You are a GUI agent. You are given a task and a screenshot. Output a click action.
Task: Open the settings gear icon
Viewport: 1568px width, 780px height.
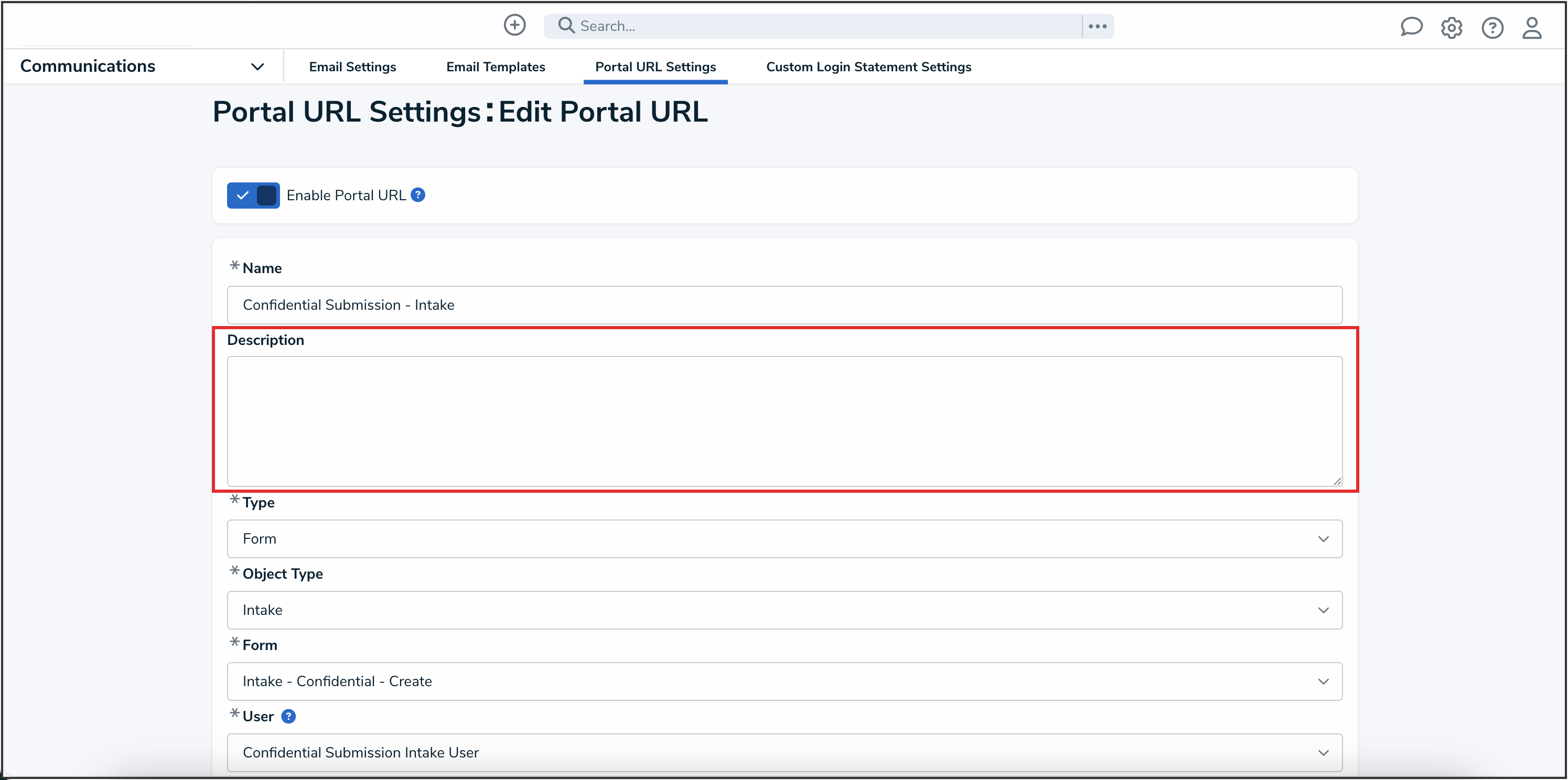[1451, 27]
